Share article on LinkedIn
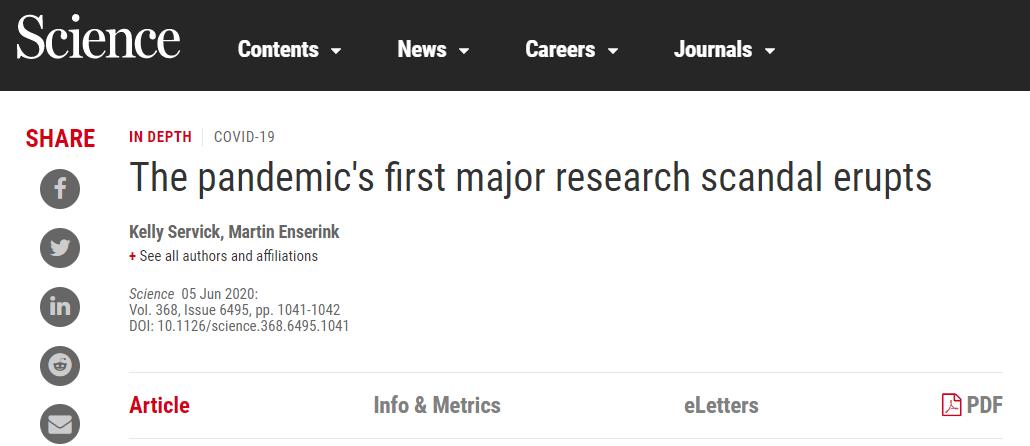This screenshot has width=1030, height=446. pyautogui.click(x=60, y=306)
